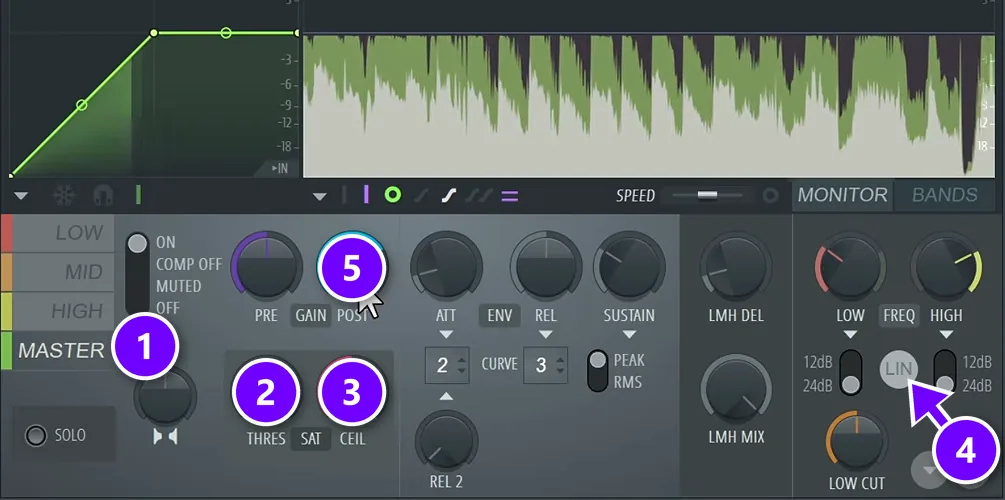Adjust the attack curve stepper showing 2
This screenshot has width=1005, height=500.
(x=449, y=365)
